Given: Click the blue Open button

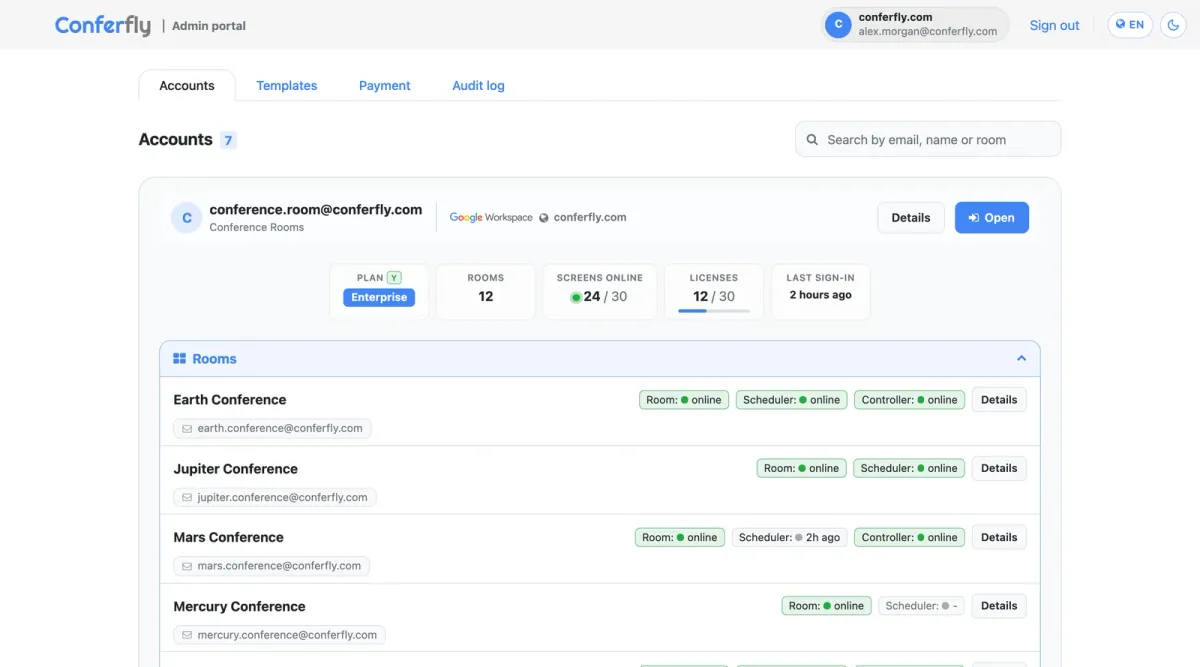Looking at the screenshot, I should 992,217.
